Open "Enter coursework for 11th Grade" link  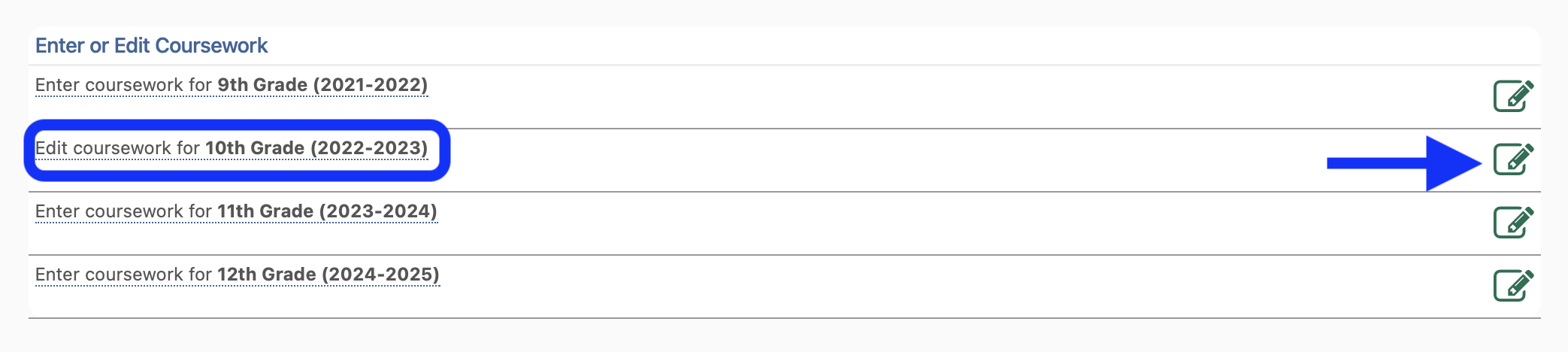[x=235, y=211]
